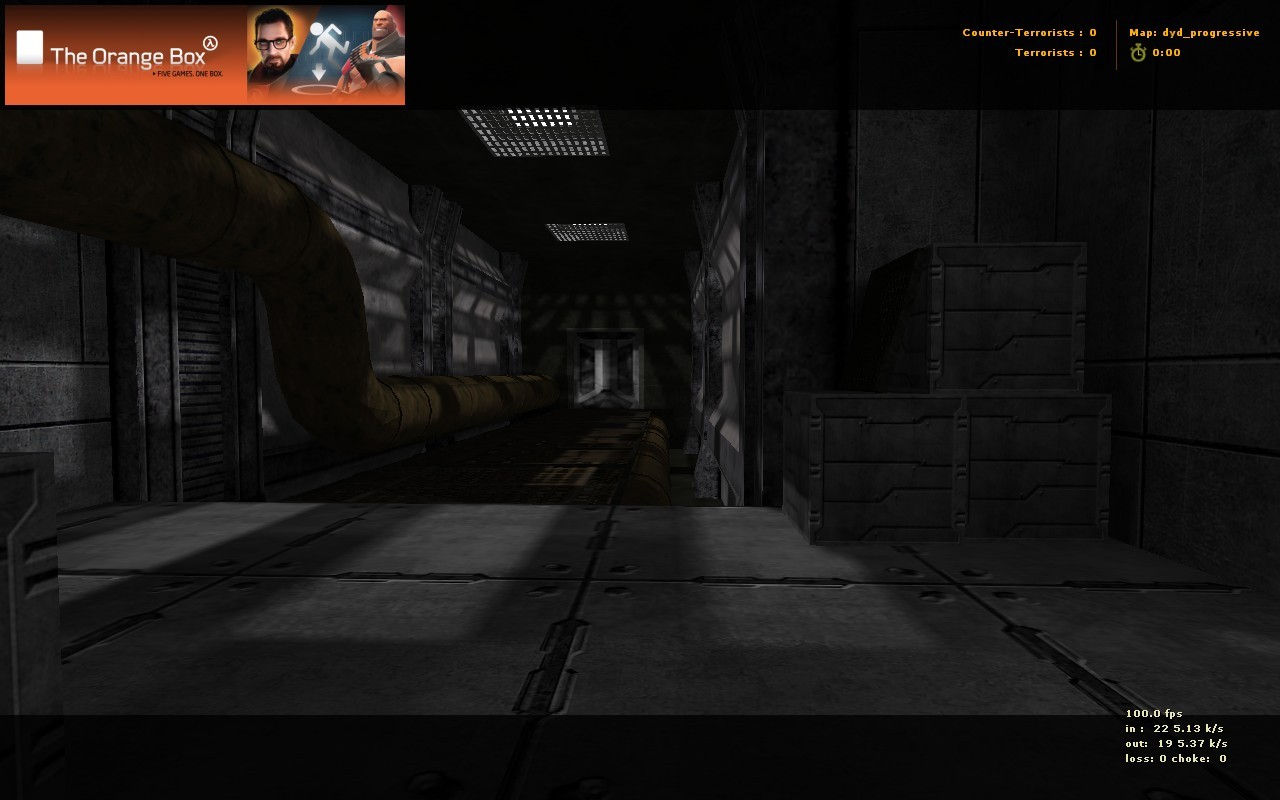Click the net graph outgoing rate line
This screenshot has width=1280, height=800.
click(1176, 744)
